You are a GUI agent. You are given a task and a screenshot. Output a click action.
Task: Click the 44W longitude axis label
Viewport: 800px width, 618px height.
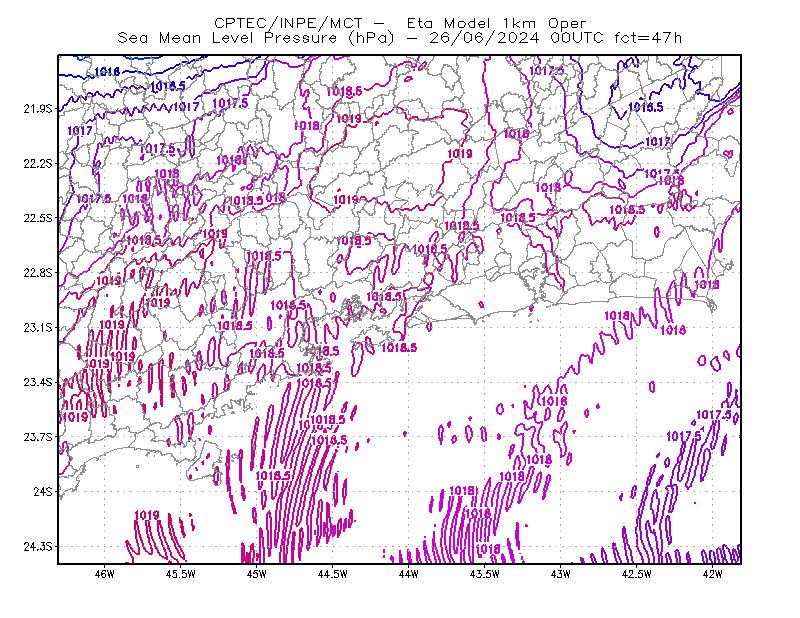click(409, 574)
